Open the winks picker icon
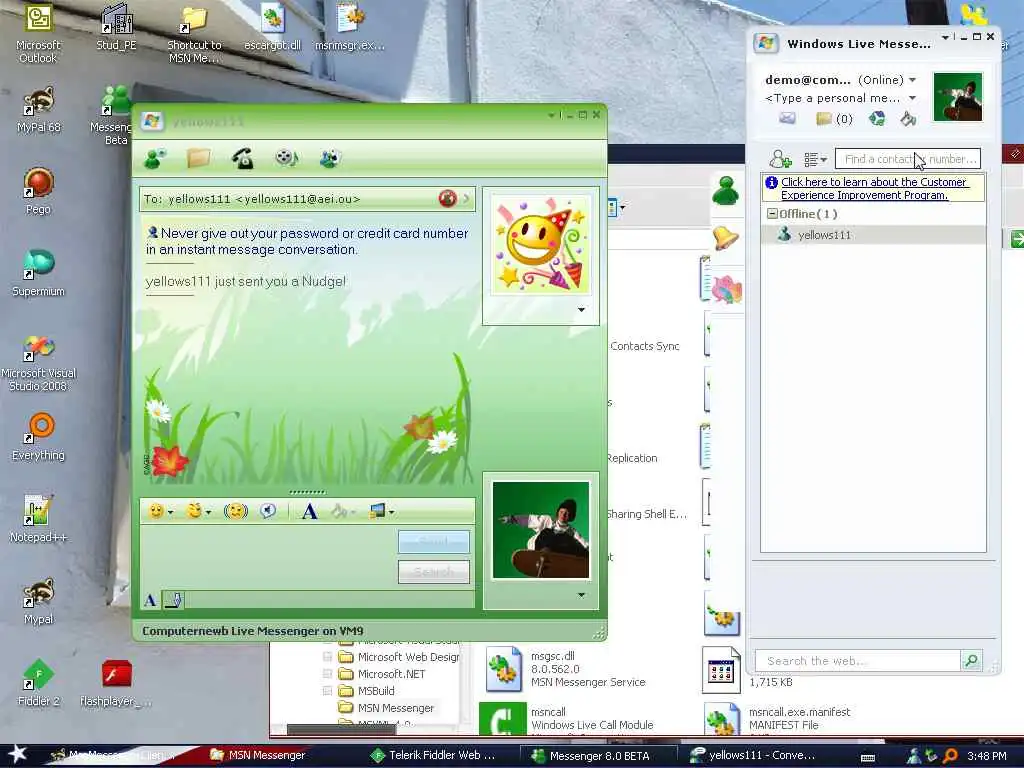The image size is (1024, 768). 194,511
